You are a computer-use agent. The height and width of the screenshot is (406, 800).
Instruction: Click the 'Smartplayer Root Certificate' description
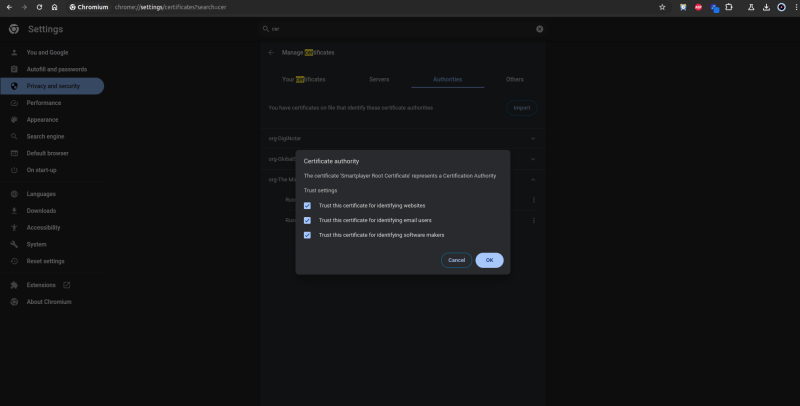tap(400, 176)
